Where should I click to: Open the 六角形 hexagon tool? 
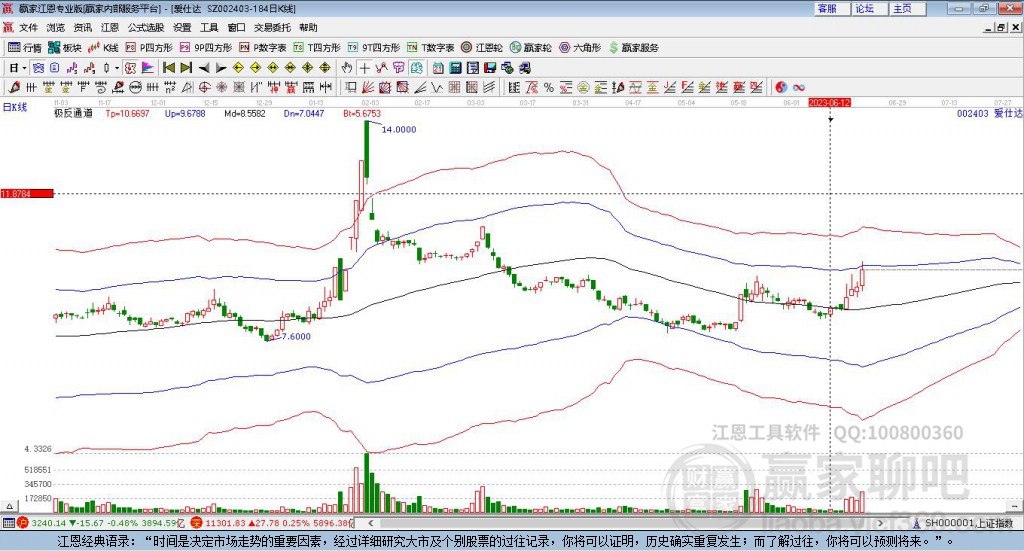pos(579,48)
